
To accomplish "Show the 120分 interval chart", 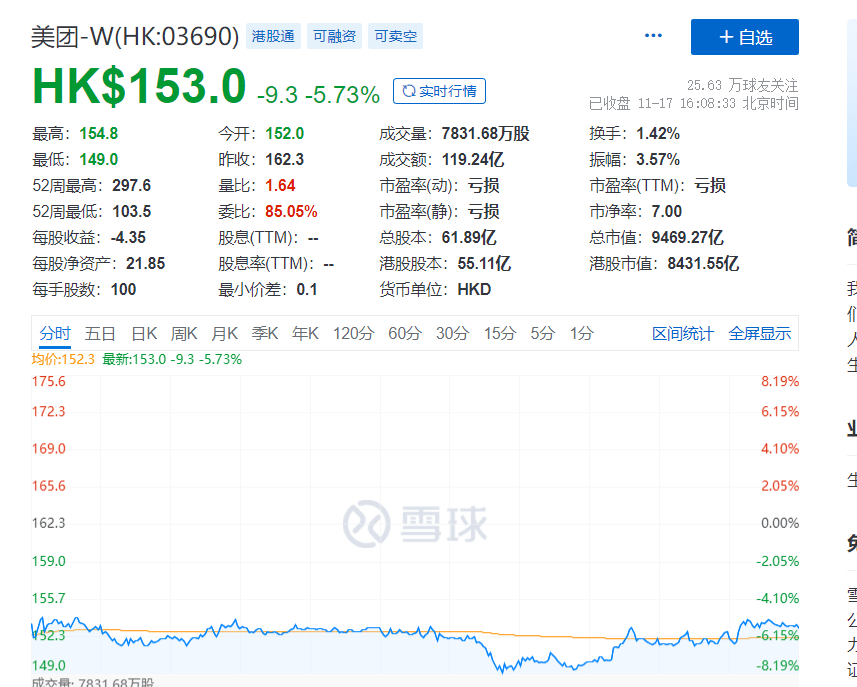I will coord(353,334).
